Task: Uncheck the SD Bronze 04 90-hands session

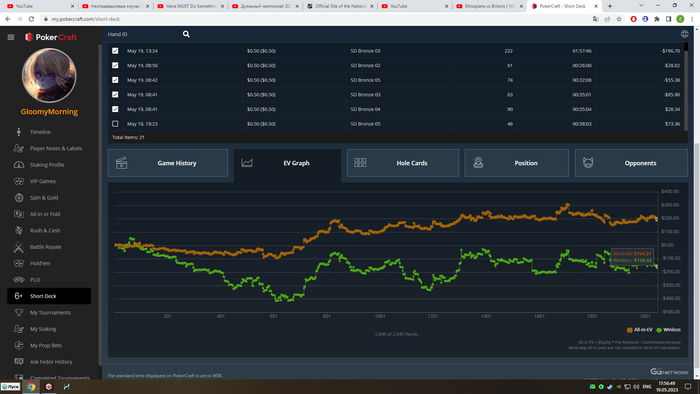Action: pos(115,109)
